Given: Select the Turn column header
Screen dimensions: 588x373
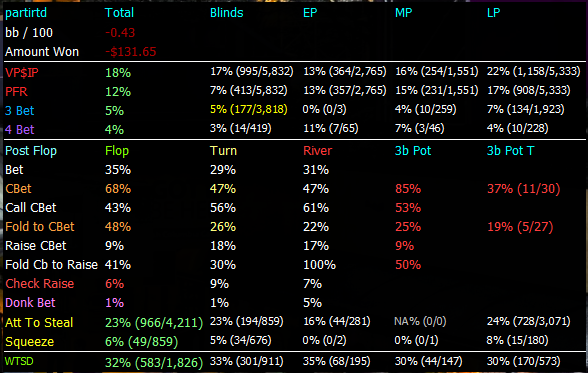Looking at the screenshot, I should 223,151.
